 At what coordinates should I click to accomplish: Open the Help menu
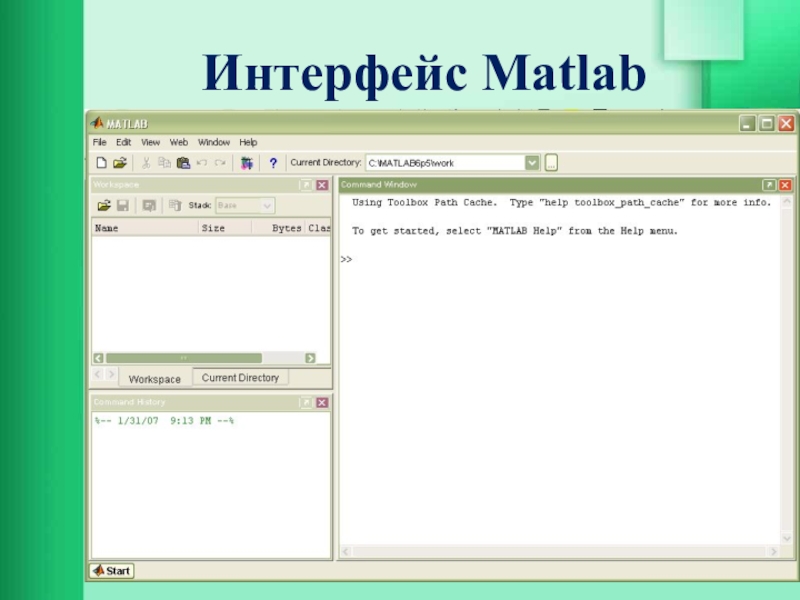click(x=248, y=142)
